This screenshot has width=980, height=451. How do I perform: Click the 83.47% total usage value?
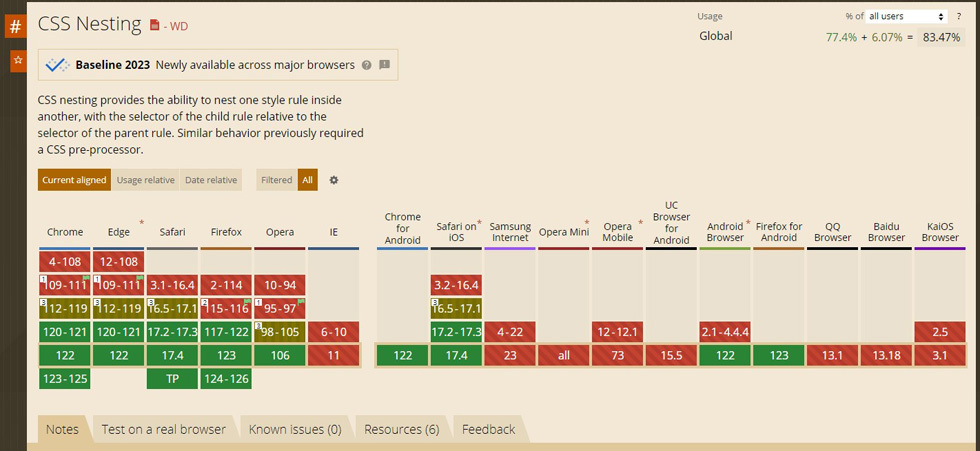pos(941,37)
